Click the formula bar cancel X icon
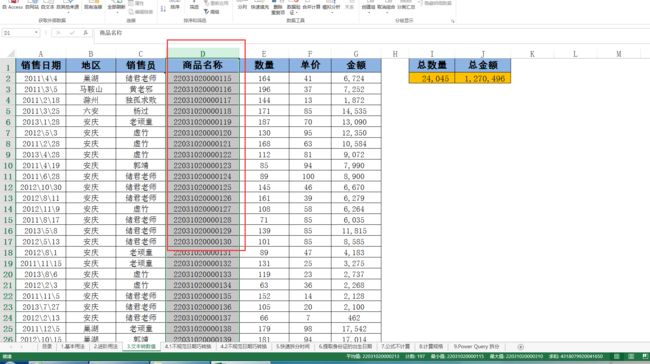Screen dimensions: 650x364 click(58, 33)
